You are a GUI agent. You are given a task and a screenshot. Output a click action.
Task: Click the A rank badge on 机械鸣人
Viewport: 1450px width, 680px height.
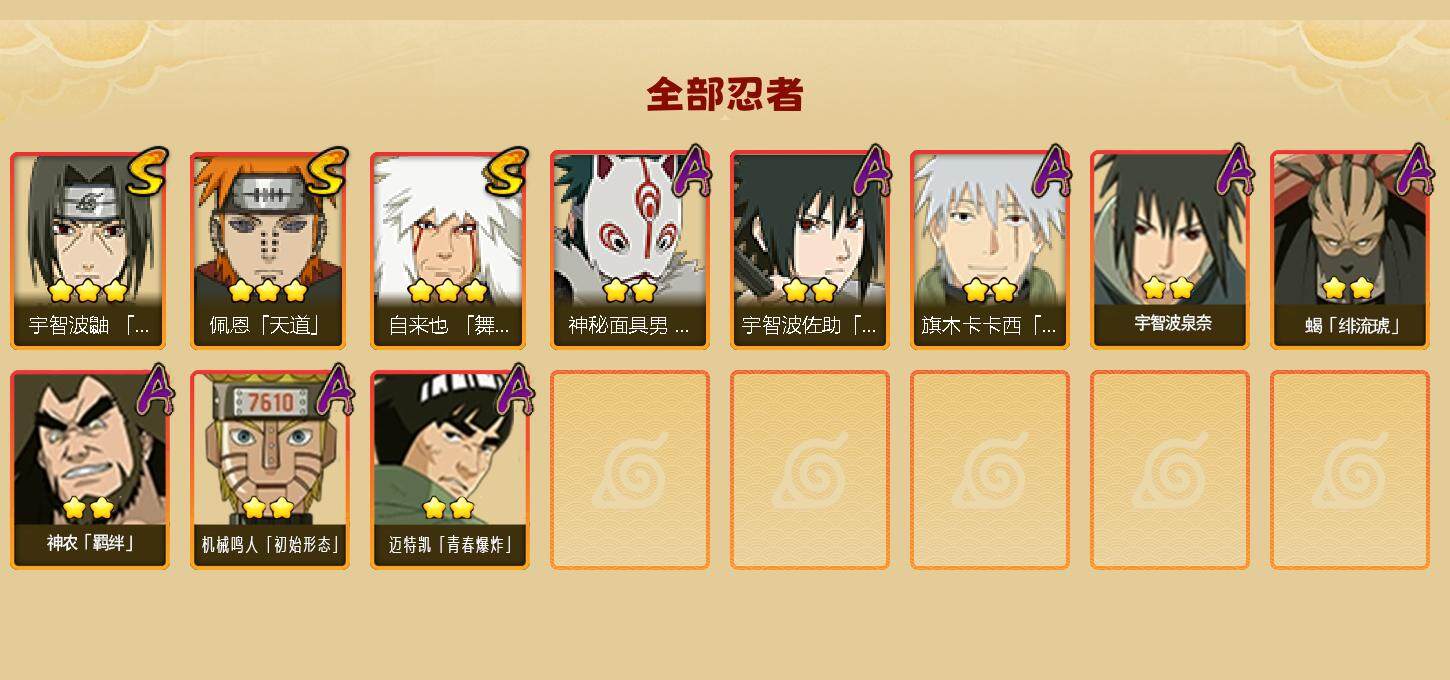(334, 391)
